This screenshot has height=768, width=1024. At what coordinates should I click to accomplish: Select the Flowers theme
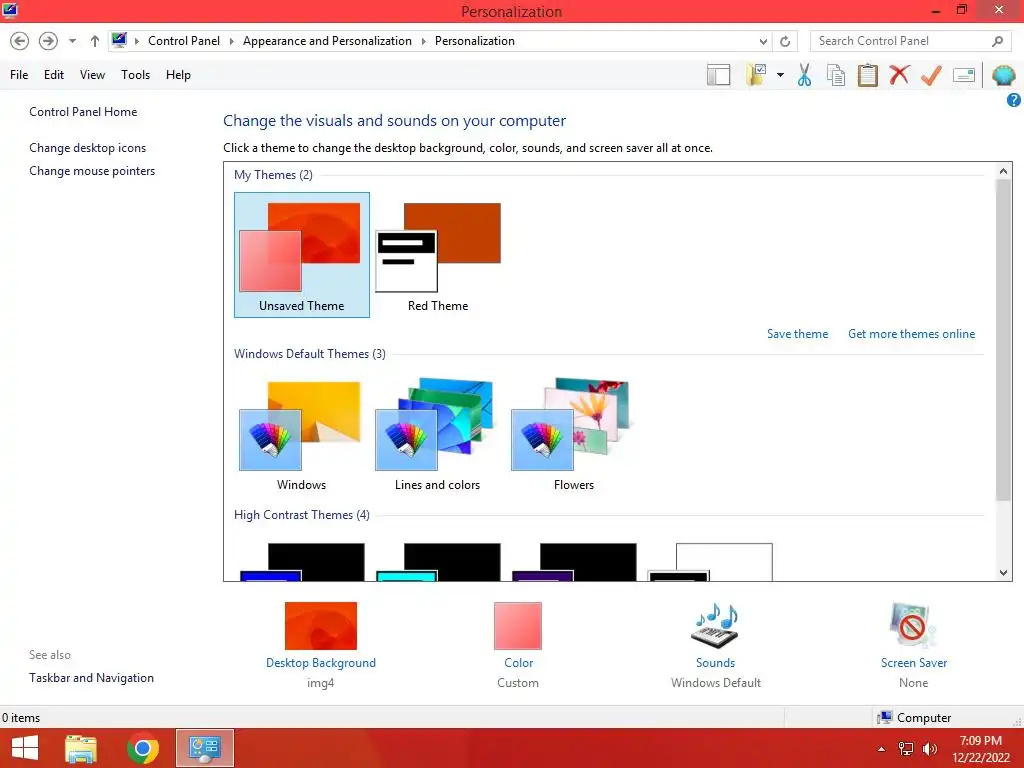573,434
